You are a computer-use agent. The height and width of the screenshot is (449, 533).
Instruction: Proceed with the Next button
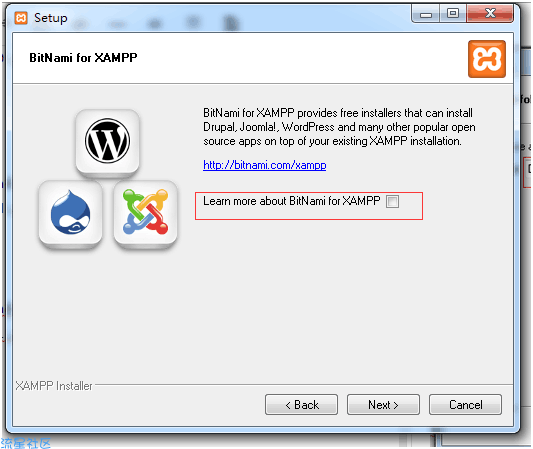[383, 404]
